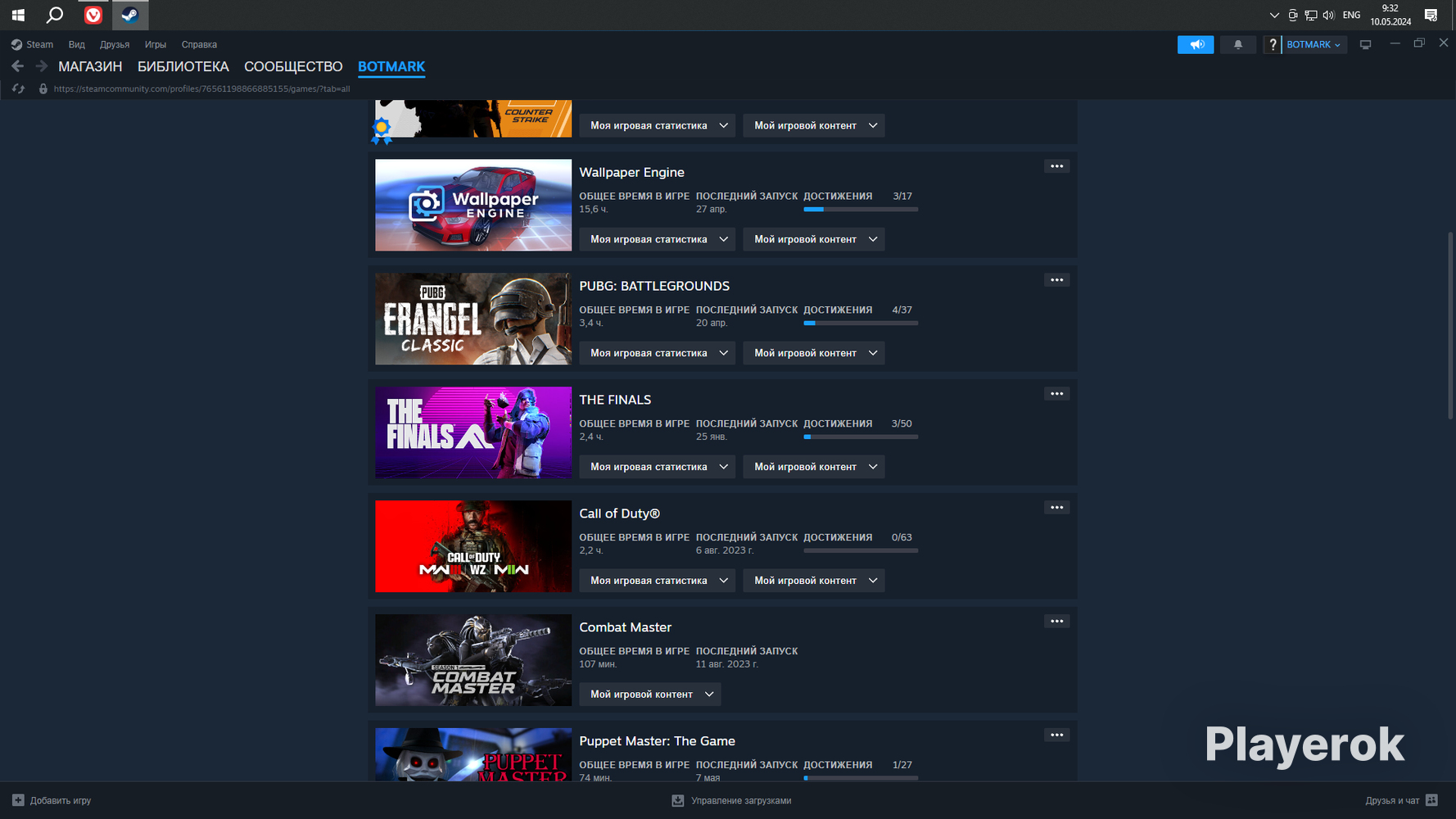Screen dimensions: 1456x819
Task: Open the Справка menu
Action: coord(199,44)
